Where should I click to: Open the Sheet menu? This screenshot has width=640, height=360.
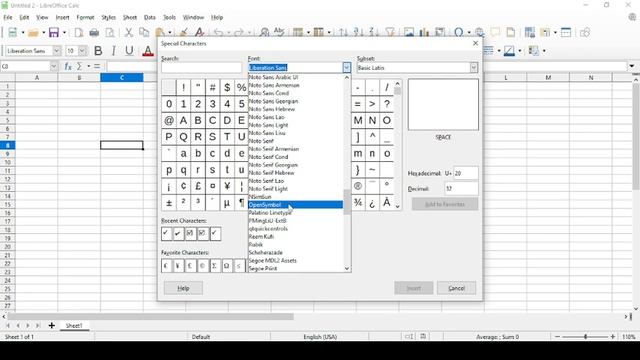[x=130, y=18]
